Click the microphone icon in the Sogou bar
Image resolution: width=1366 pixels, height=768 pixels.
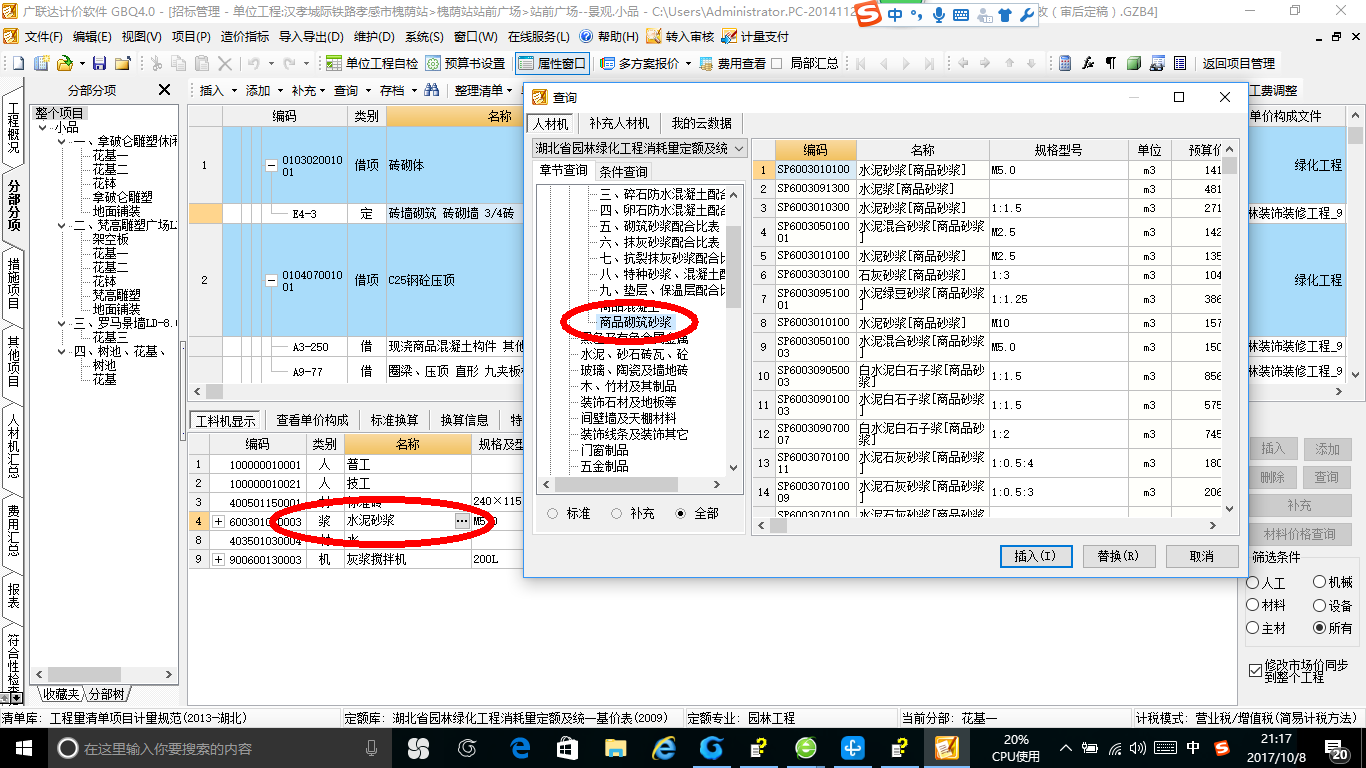tap(939, 15)
